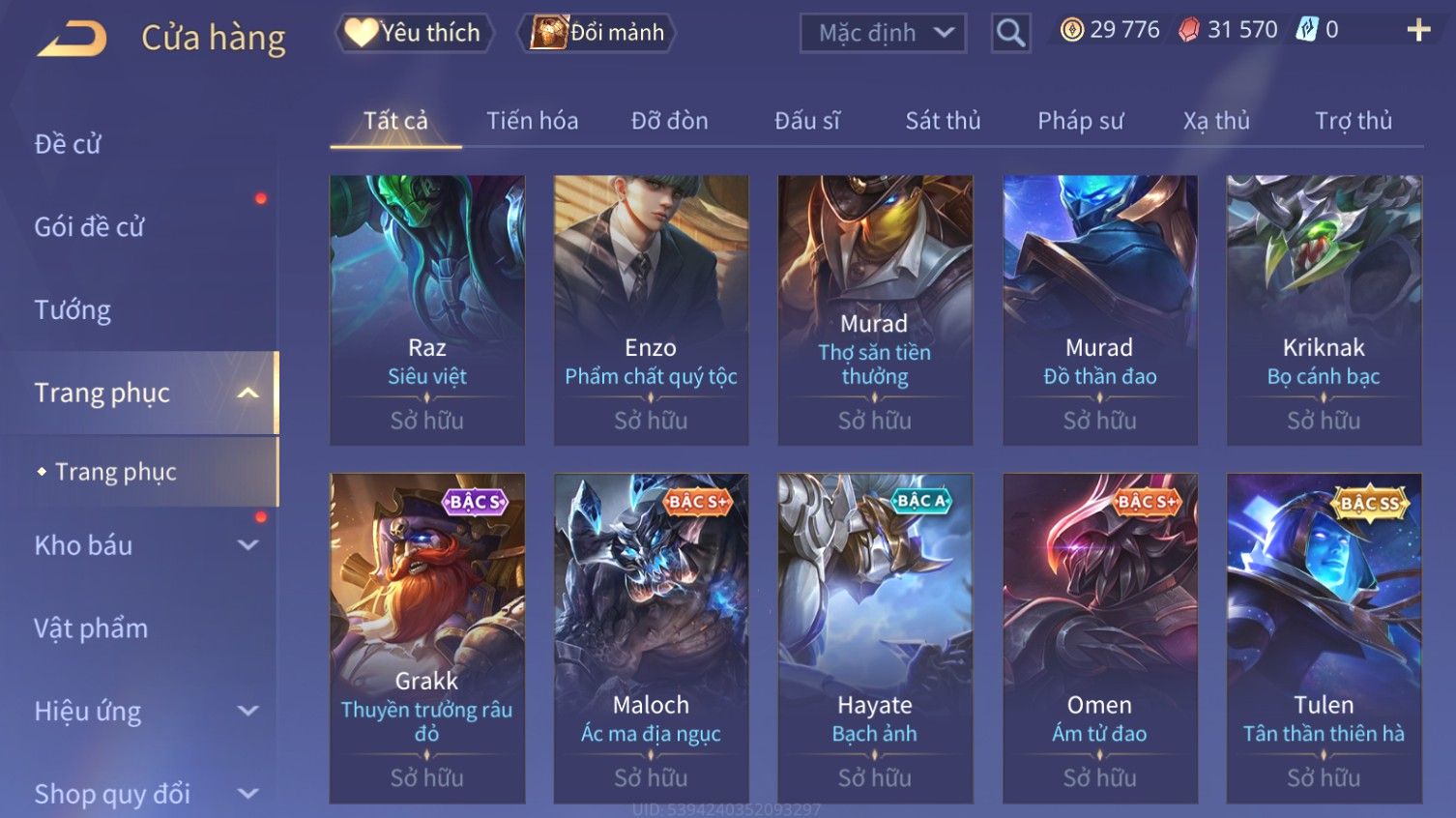Open Gói đề cử in sidebar
Image resolution: width=1456 pixels, height=818 pixels.
[x=89, y=227]
